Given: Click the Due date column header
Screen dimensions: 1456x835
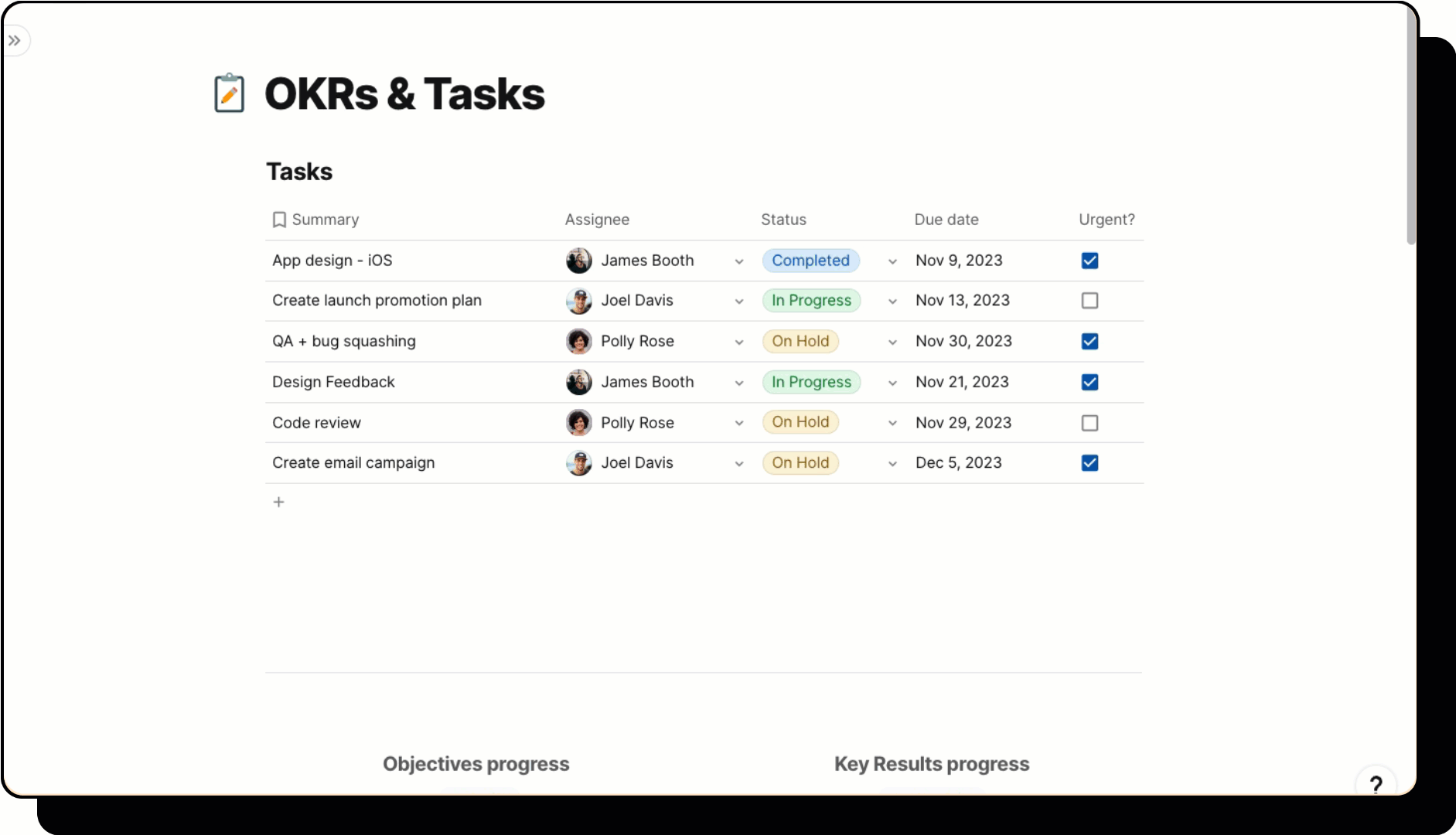Looking at the screenshot, I should (x=946, y=220).
